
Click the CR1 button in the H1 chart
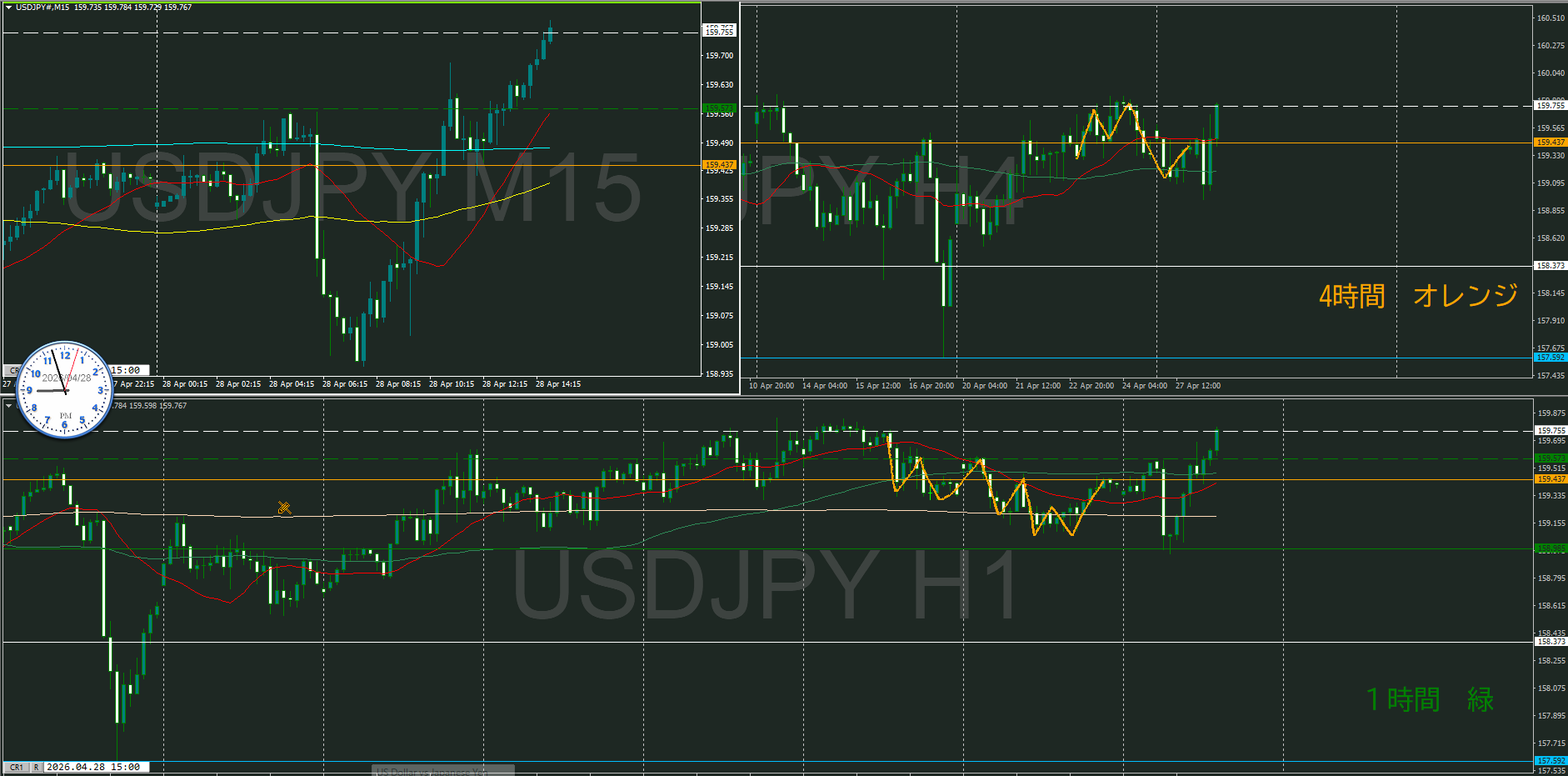point(16,767)
